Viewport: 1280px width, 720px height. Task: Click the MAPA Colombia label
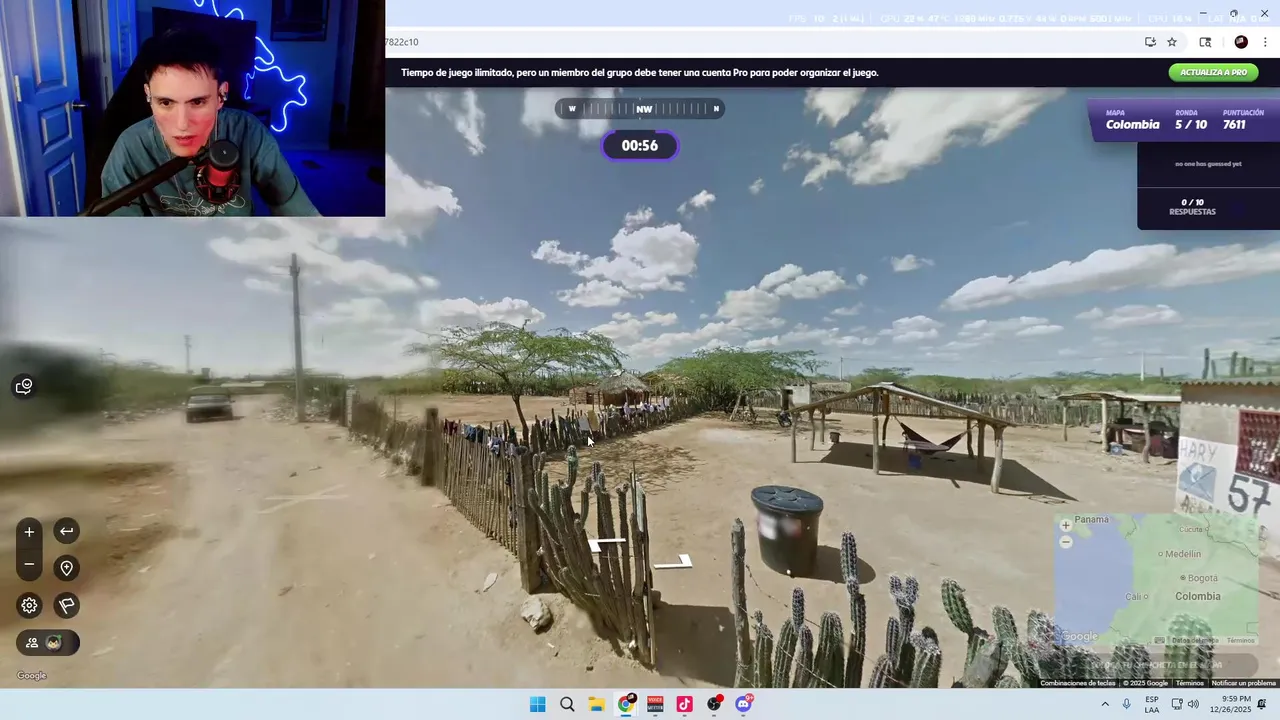pos(1132,120)
